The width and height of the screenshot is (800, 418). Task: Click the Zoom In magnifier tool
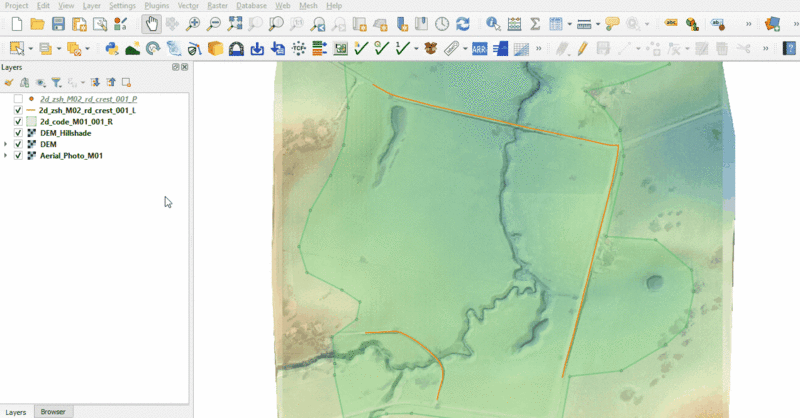(x=192, y=23)
